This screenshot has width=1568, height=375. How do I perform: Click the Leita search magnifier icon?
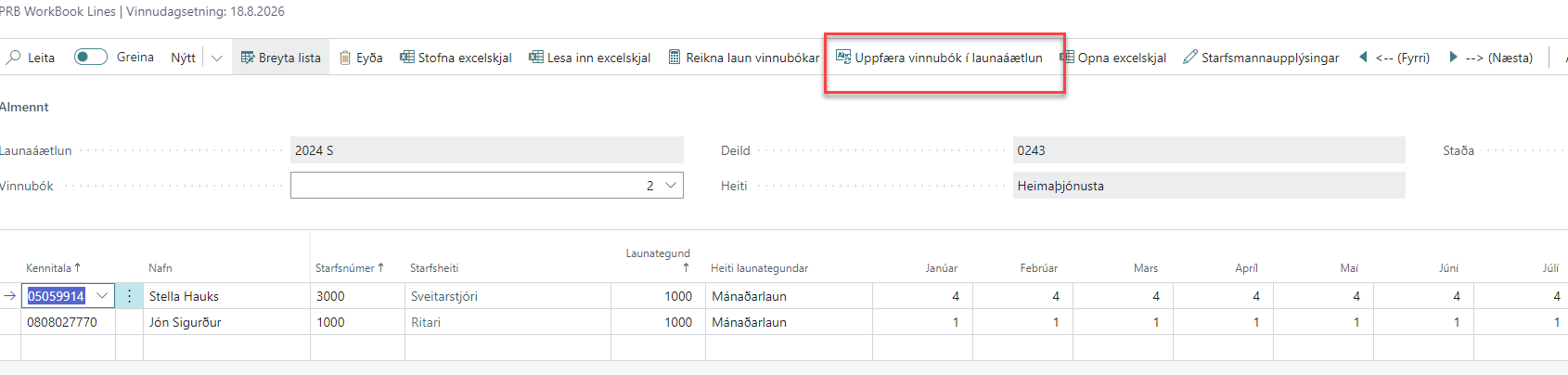(x=14, y=58)
